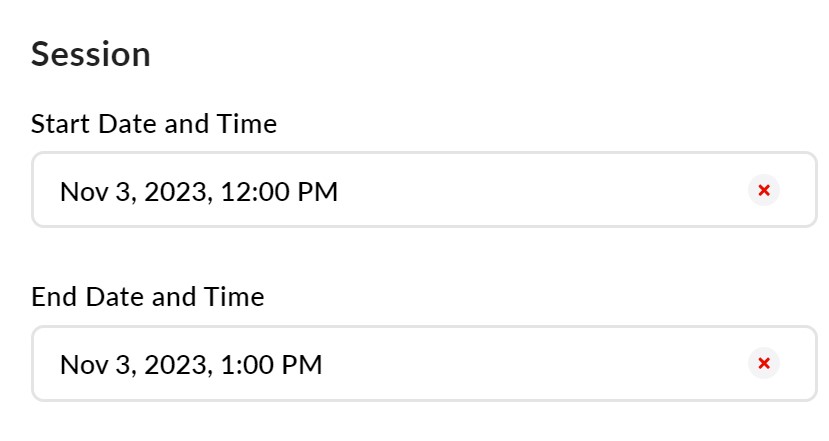This screenshot has height=441, width=829.
Task: Click "PM" in the end time
Action: click(x=304, y=364)
